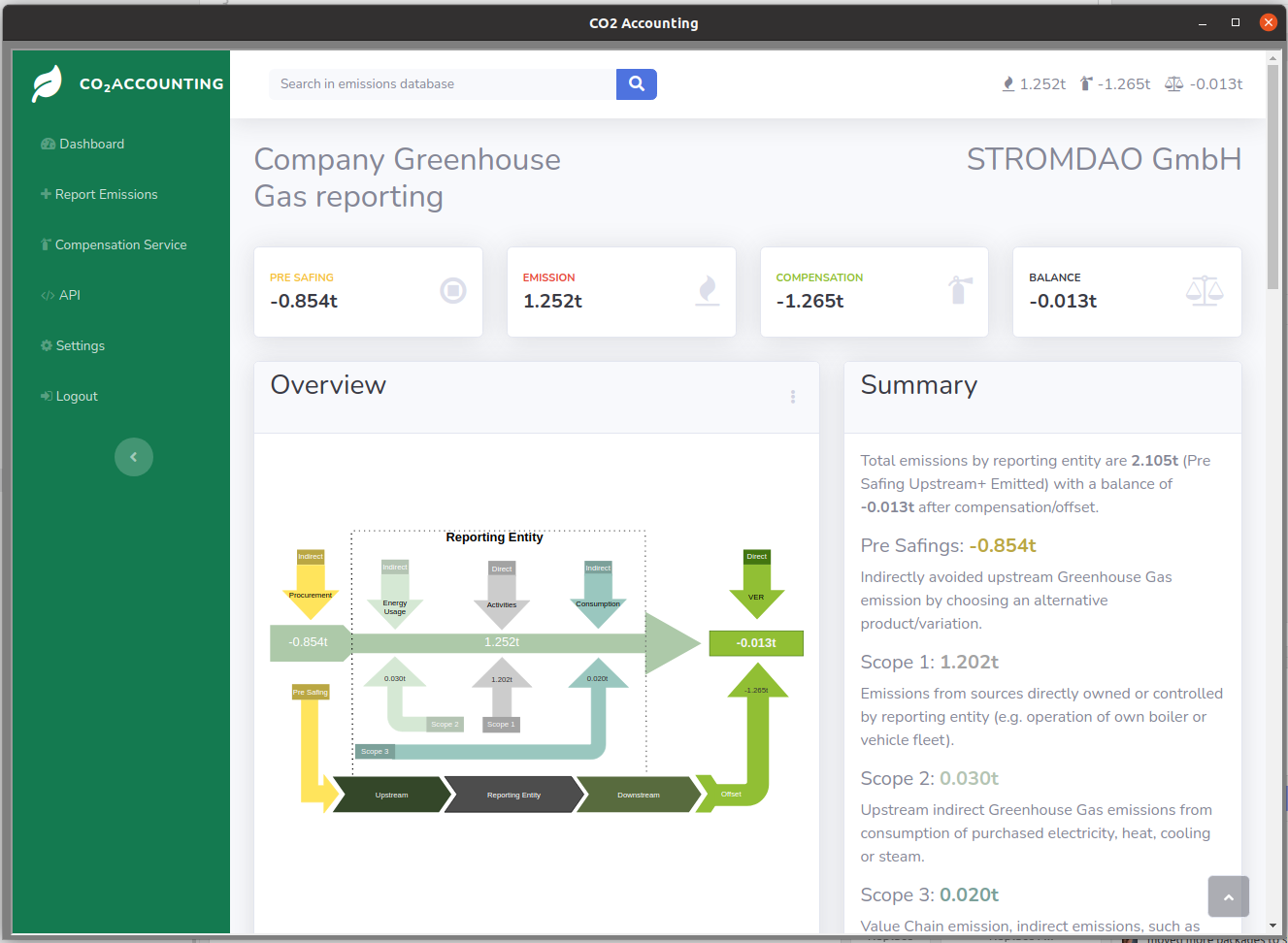Image resolution: width=1288 pixels, height=943 pixels.
Task: Click the Upstream chevron in diagram
Action: pyautogui.click(x=392, y=795)
